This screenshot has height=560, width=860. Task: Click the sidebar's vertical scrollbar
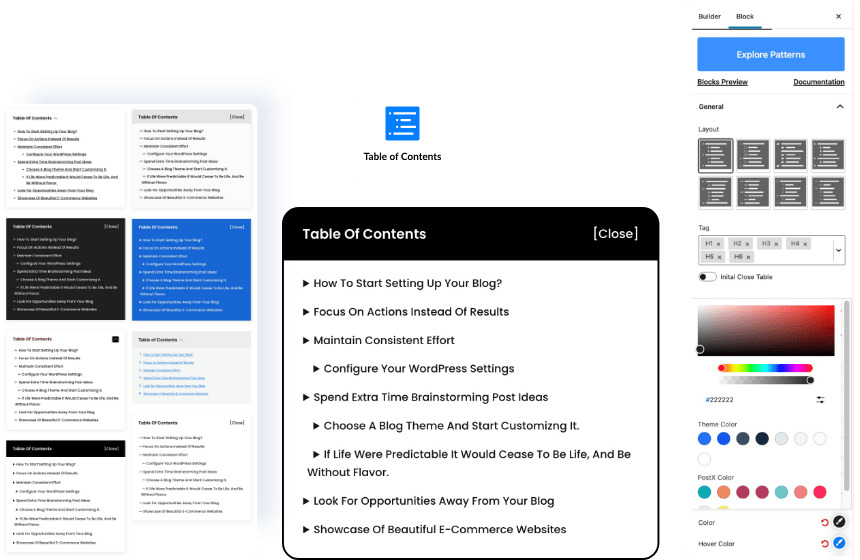point(846,395)
